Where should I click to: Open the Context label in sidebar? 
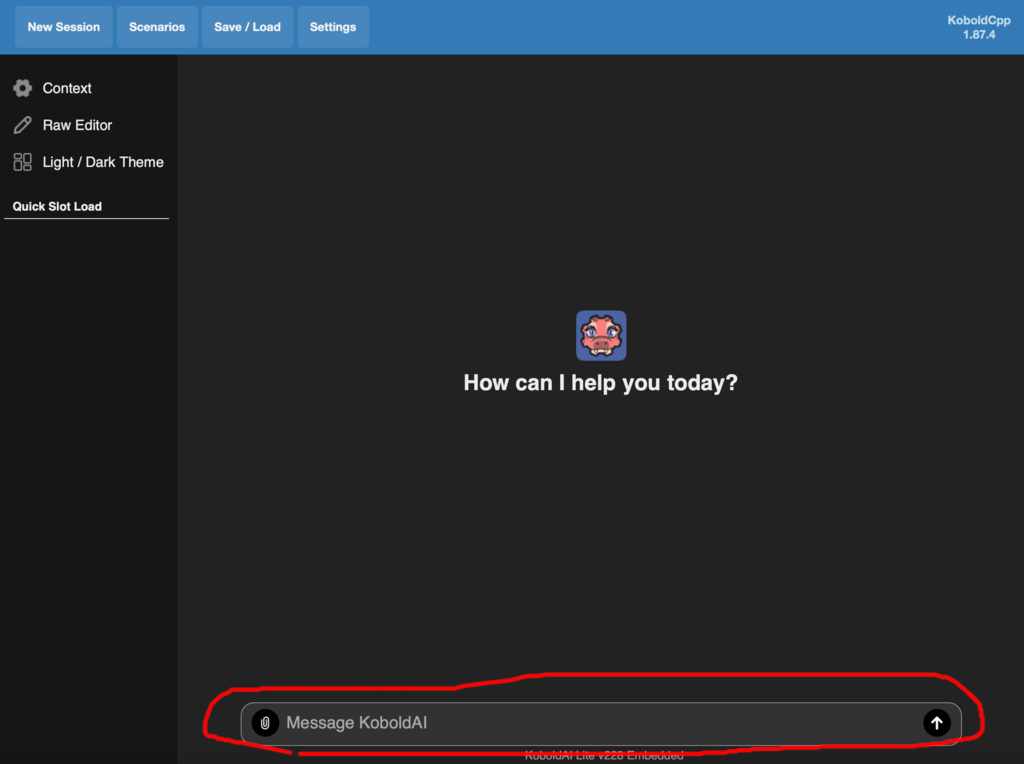[67, 88]
